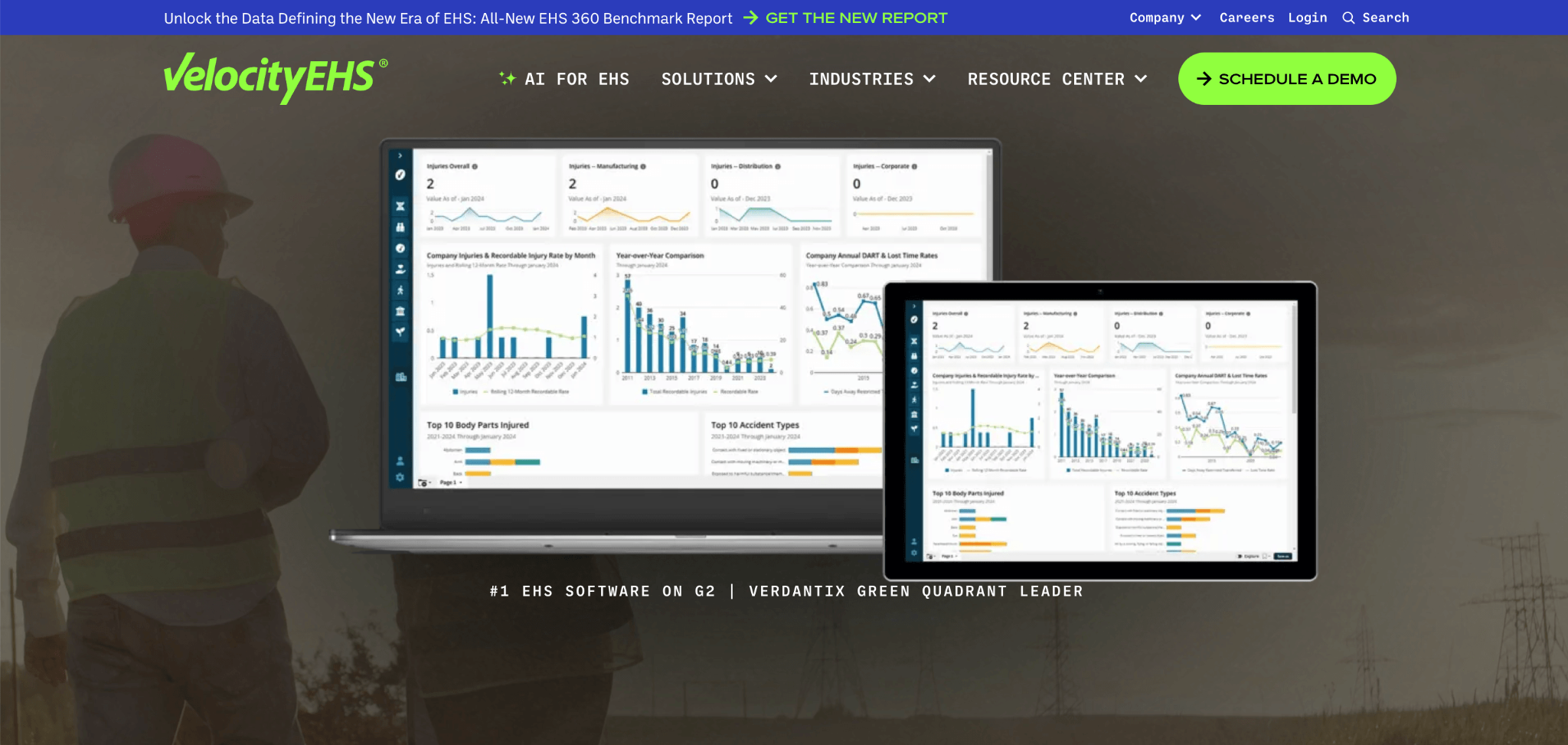Click the Schedule a Demo button

click(x=1286, y=79)
